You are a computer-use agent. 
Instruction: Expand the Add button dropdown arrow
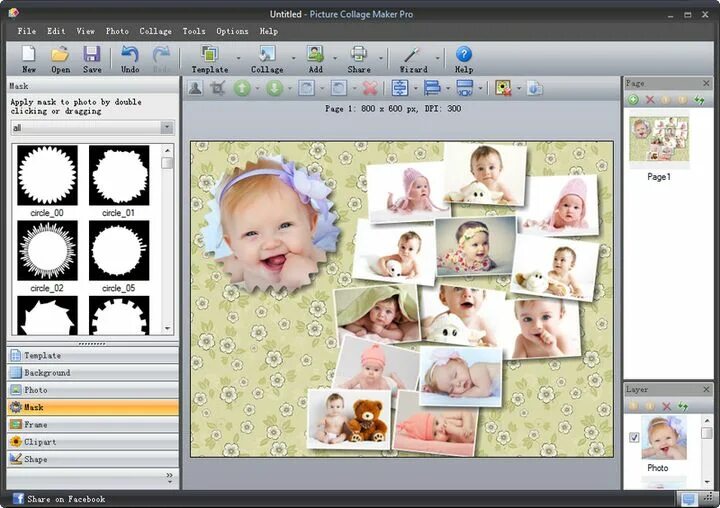click(335, 58)
